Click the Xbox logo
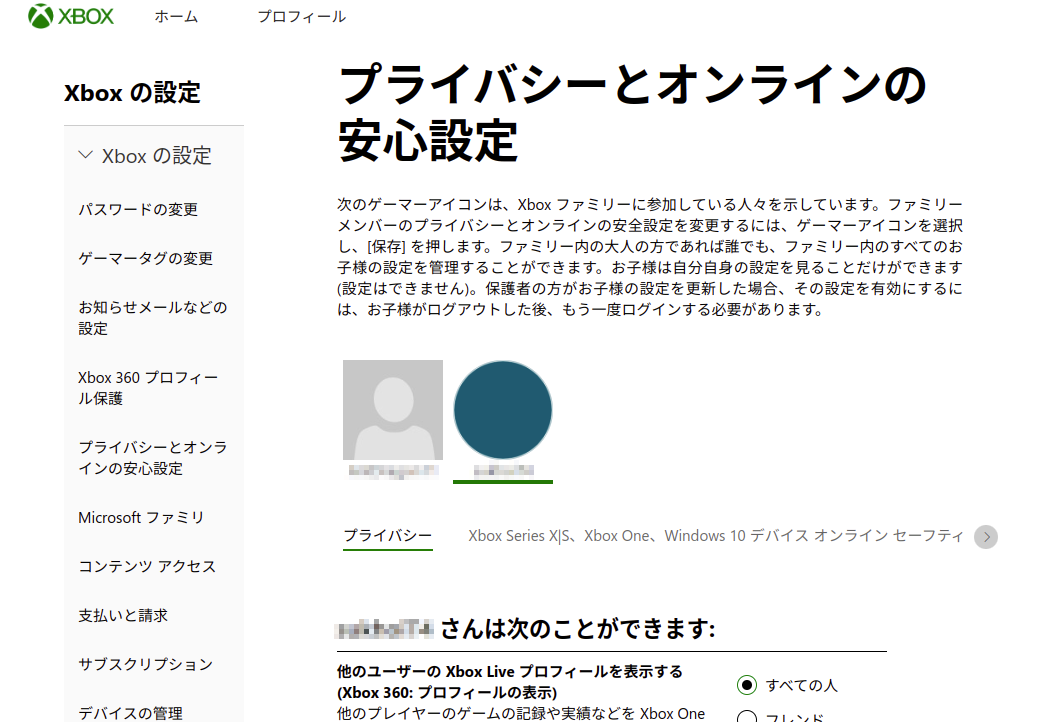Image resolution: width=1044 pixels, height=722 pixels. click(71, 16)
